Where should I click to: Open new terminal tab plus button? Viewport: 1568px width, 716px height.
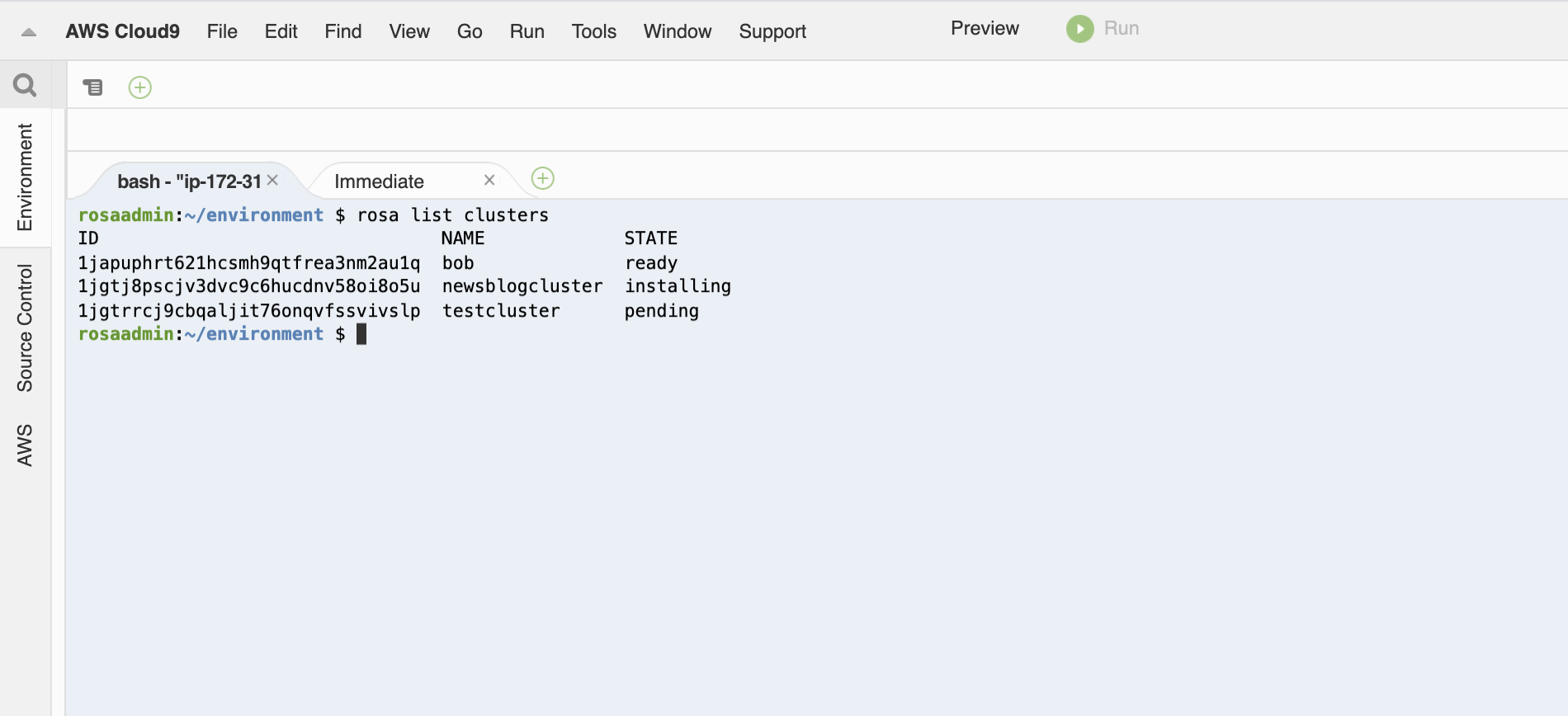click(x=542, y=178)
